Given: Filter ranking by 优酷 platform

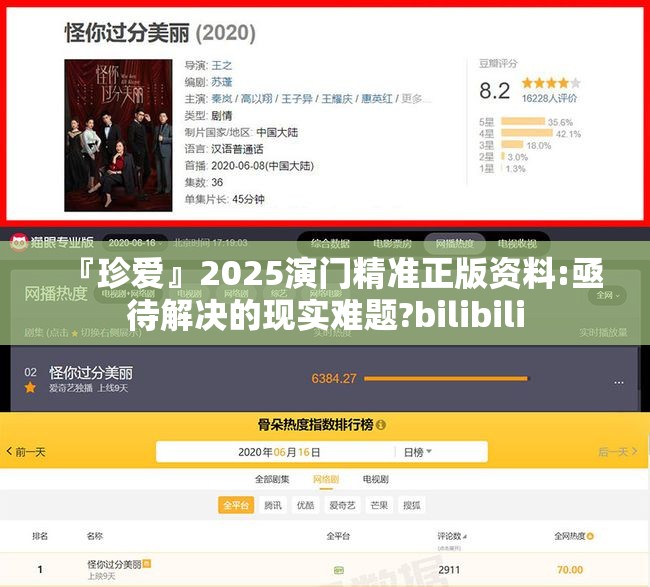Looking at the screenshot, I should (x=306, y=505).
